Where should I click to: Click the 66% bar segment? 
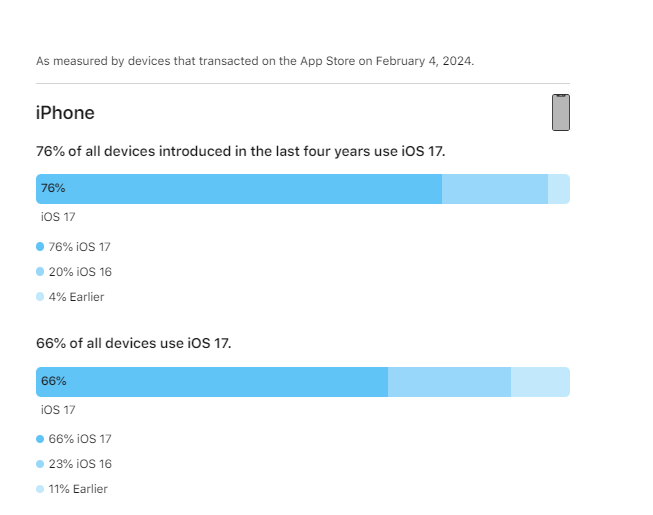pos(212,382)
